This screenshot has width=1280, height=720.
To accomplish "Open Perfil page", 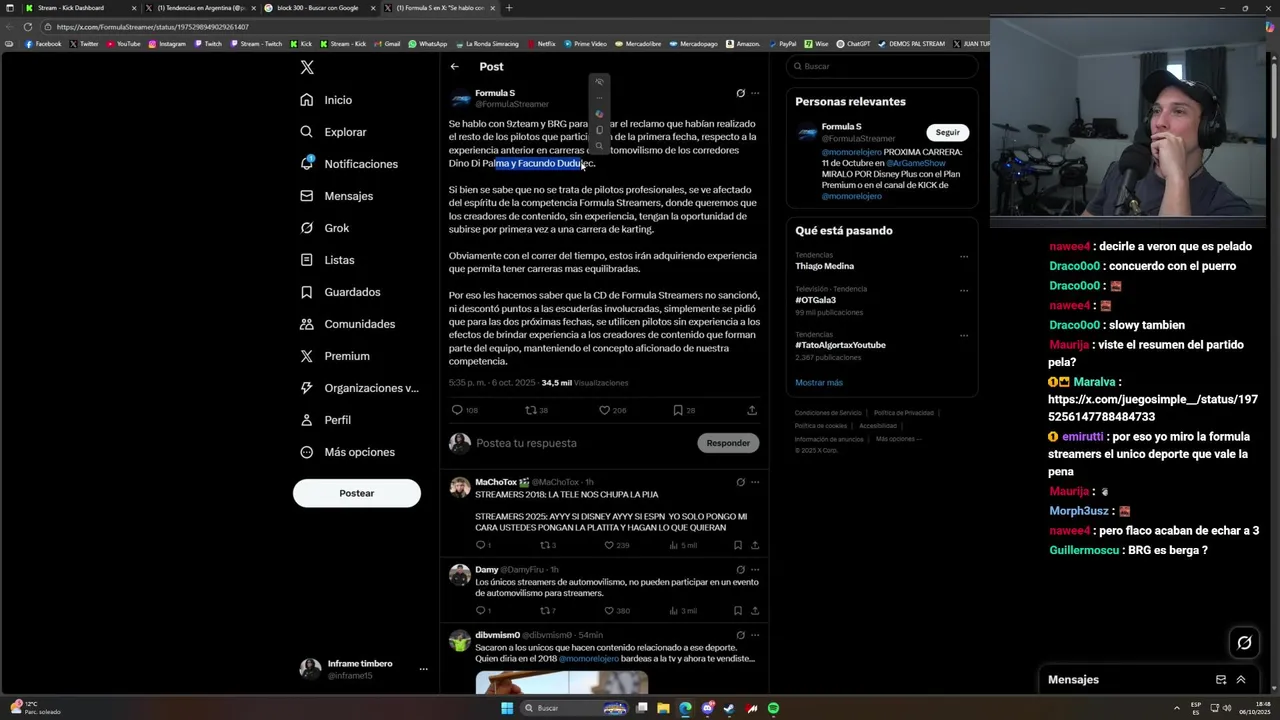I will pyautogui.click(x=325, y=420).
